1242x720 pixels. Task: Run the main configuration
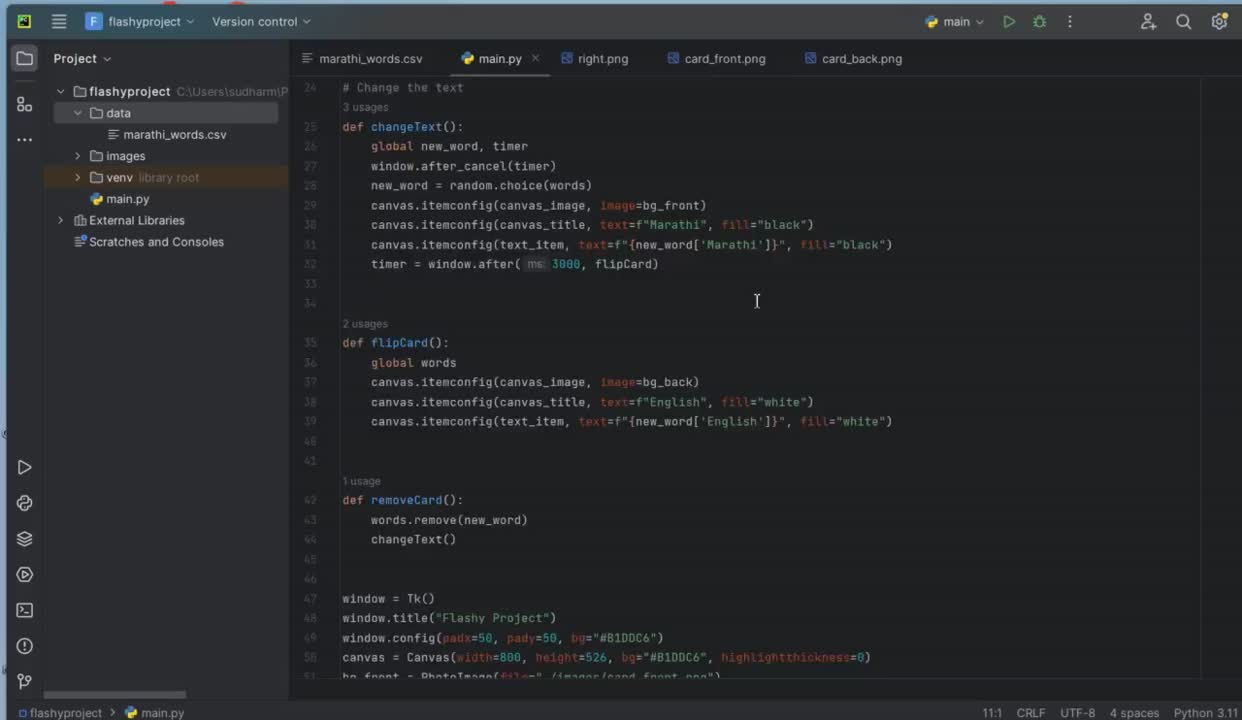pos(1009,21)
